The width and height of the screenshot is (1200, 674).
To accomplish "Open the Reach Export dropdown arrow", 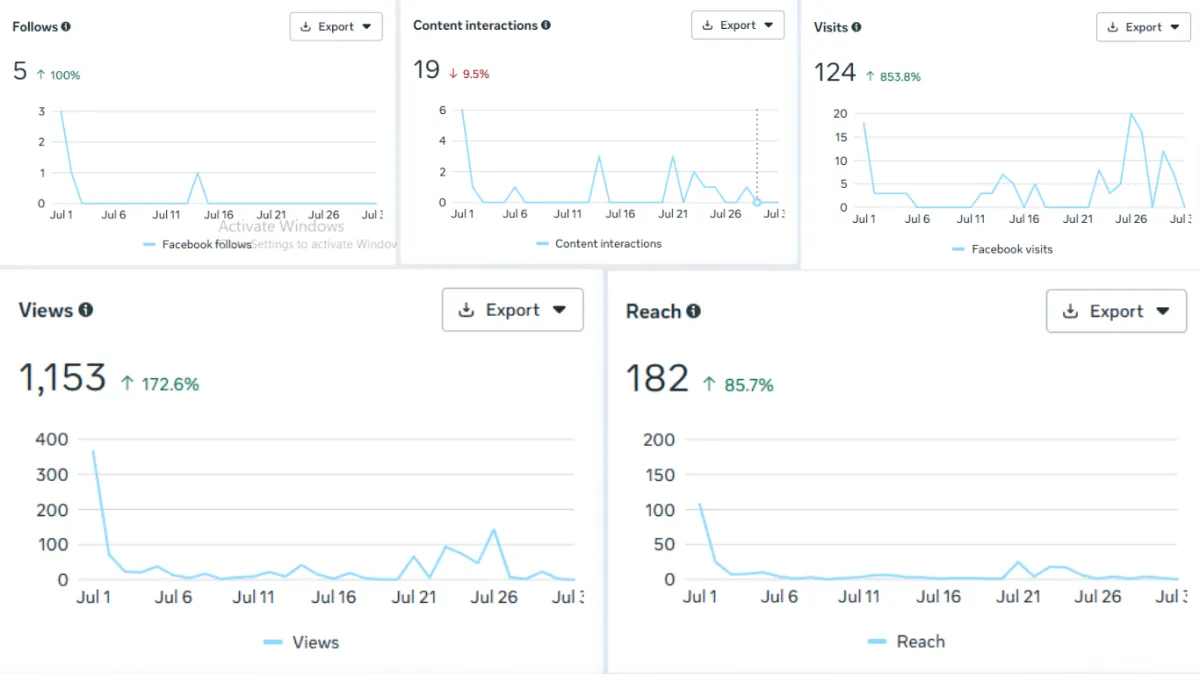I will tap(1163, 311).
